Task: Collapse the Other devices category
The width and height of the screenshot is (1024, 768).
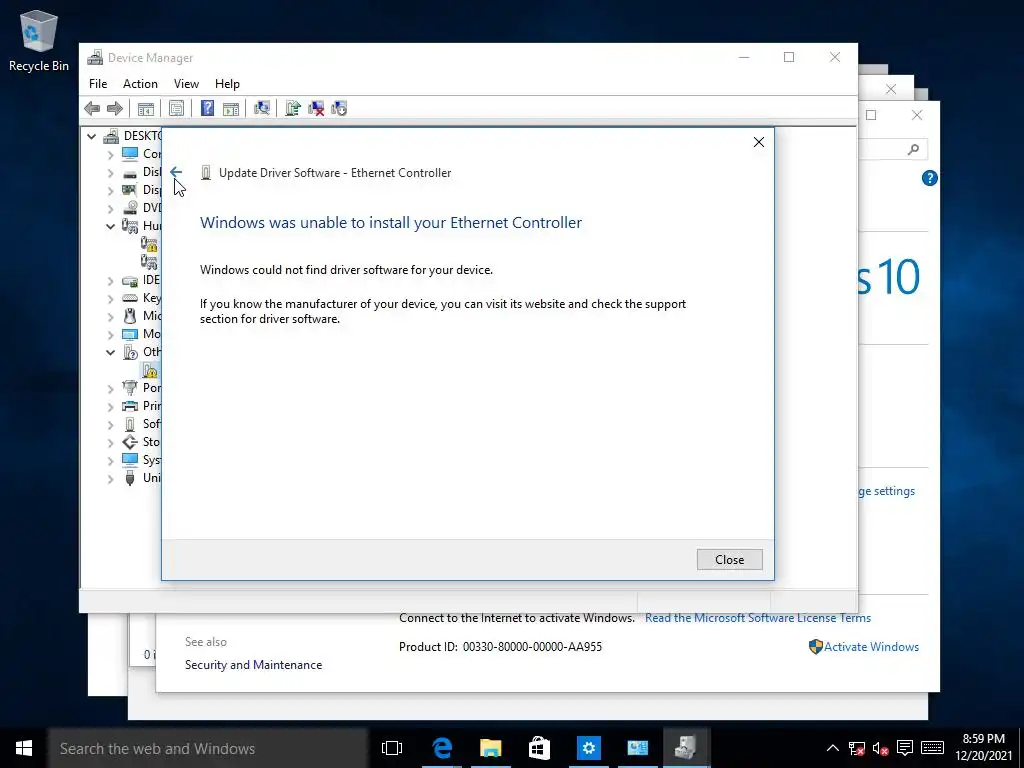Action: 110,352
